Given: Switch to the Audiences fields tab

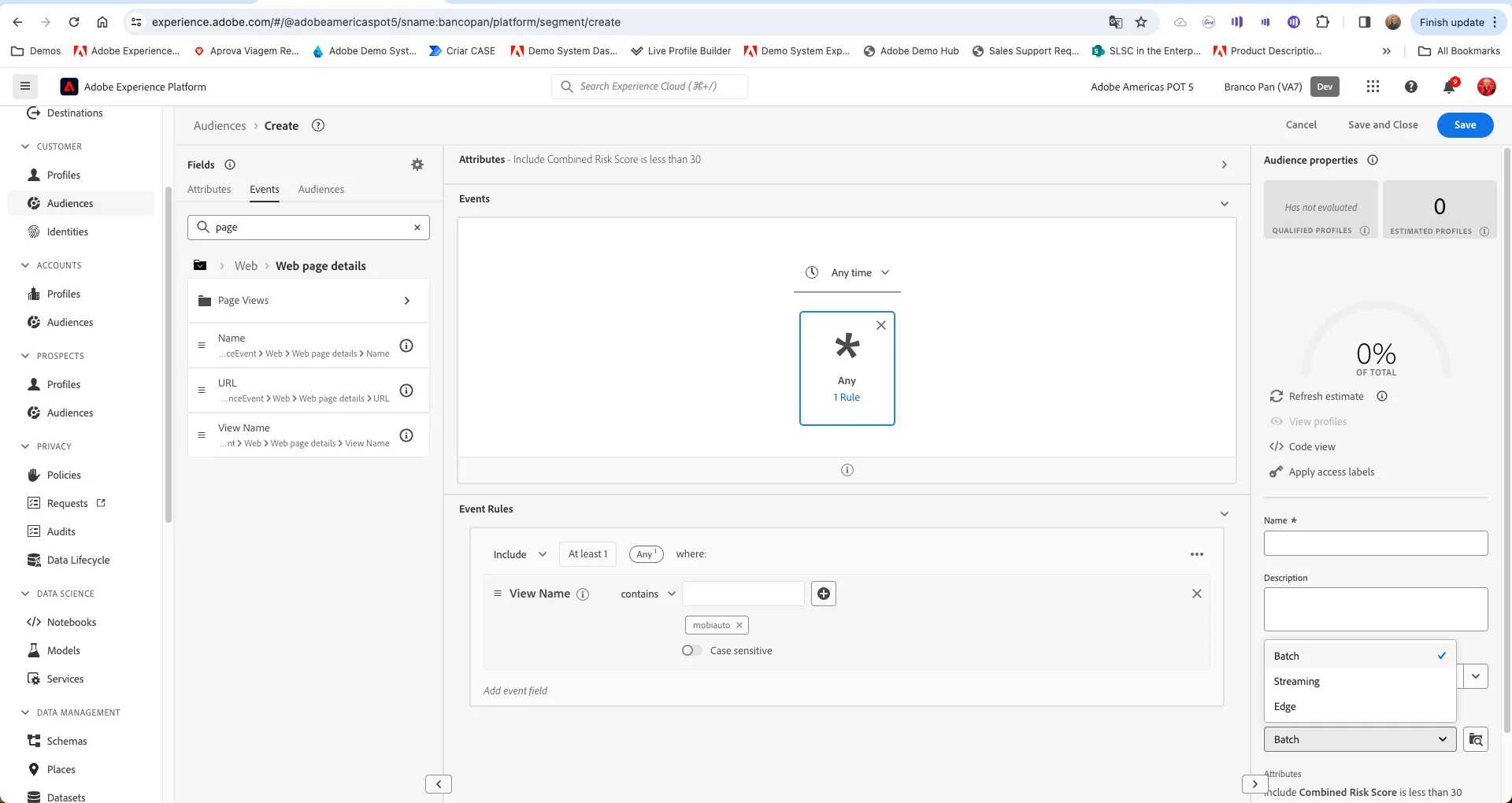Looking at the screenshot, I should click(x=321, y=190).
